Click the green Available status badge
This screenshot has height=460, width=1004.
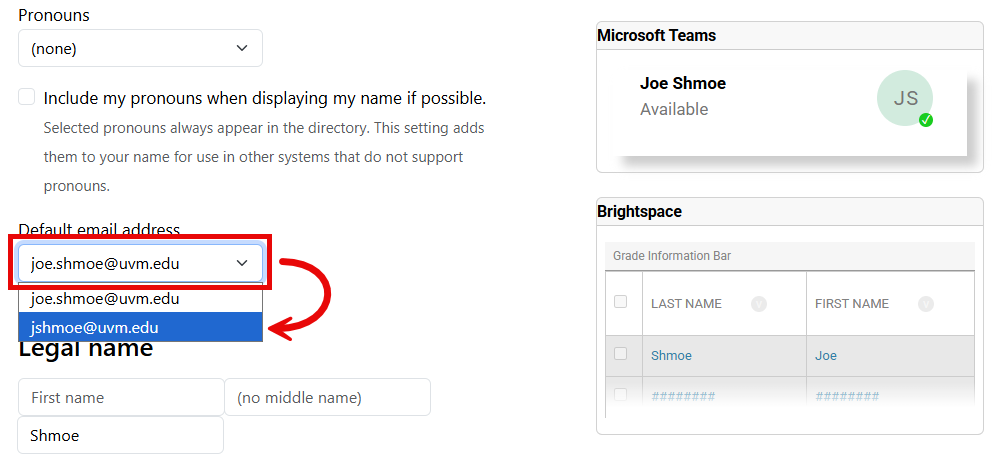pos(926,120)
